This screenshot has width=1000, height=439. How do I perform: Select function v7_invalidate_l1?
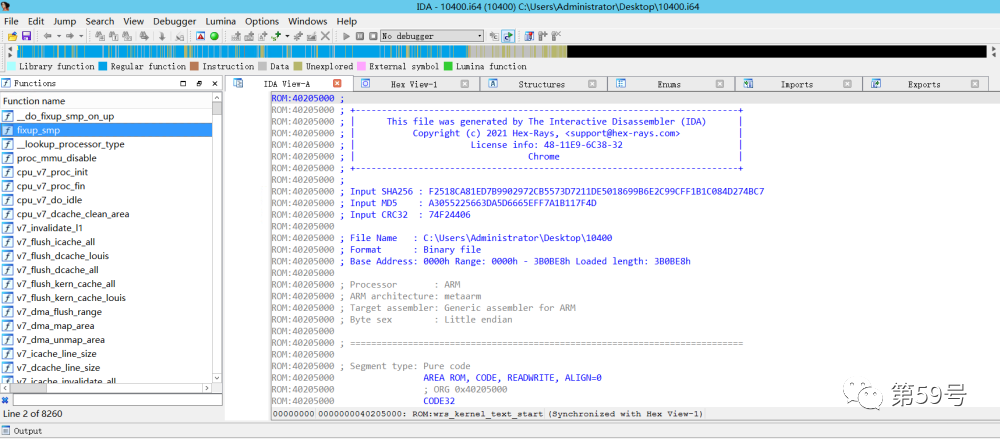[x=50, y=228]
